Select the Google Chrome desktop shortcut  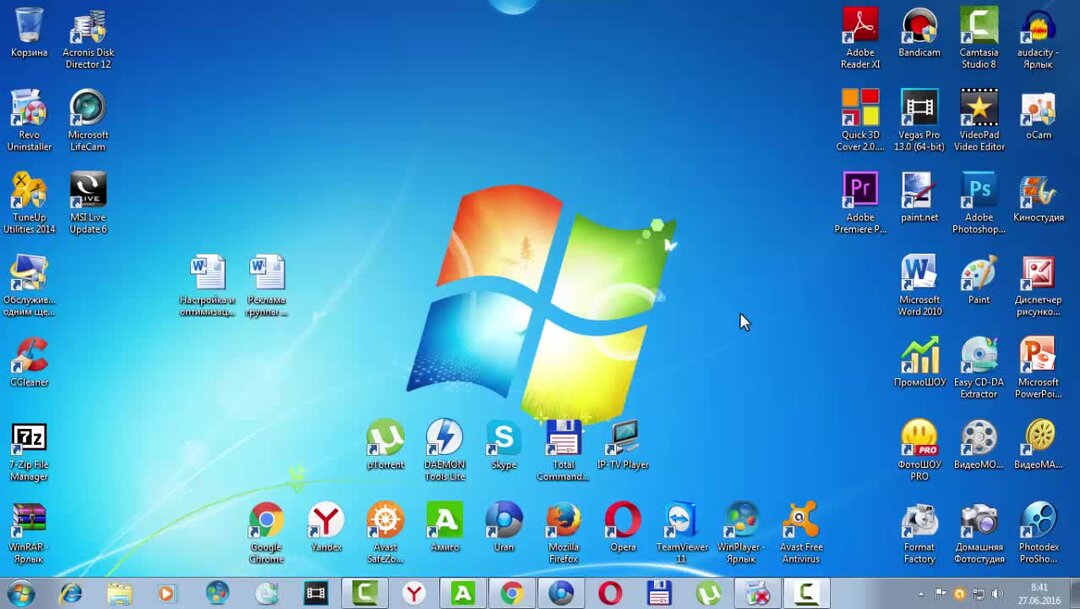click(267, 521)
